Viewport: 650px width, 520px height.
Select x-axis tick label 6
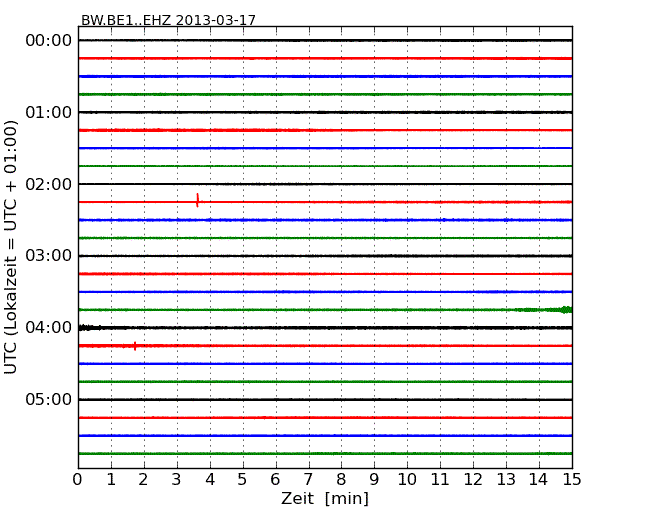click(x=276, y=480)
